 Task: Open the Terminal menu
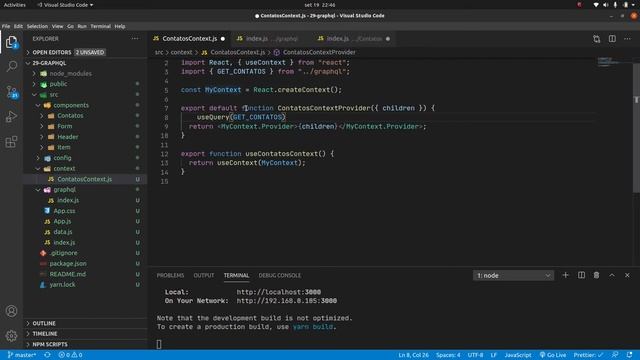[100, 26]
